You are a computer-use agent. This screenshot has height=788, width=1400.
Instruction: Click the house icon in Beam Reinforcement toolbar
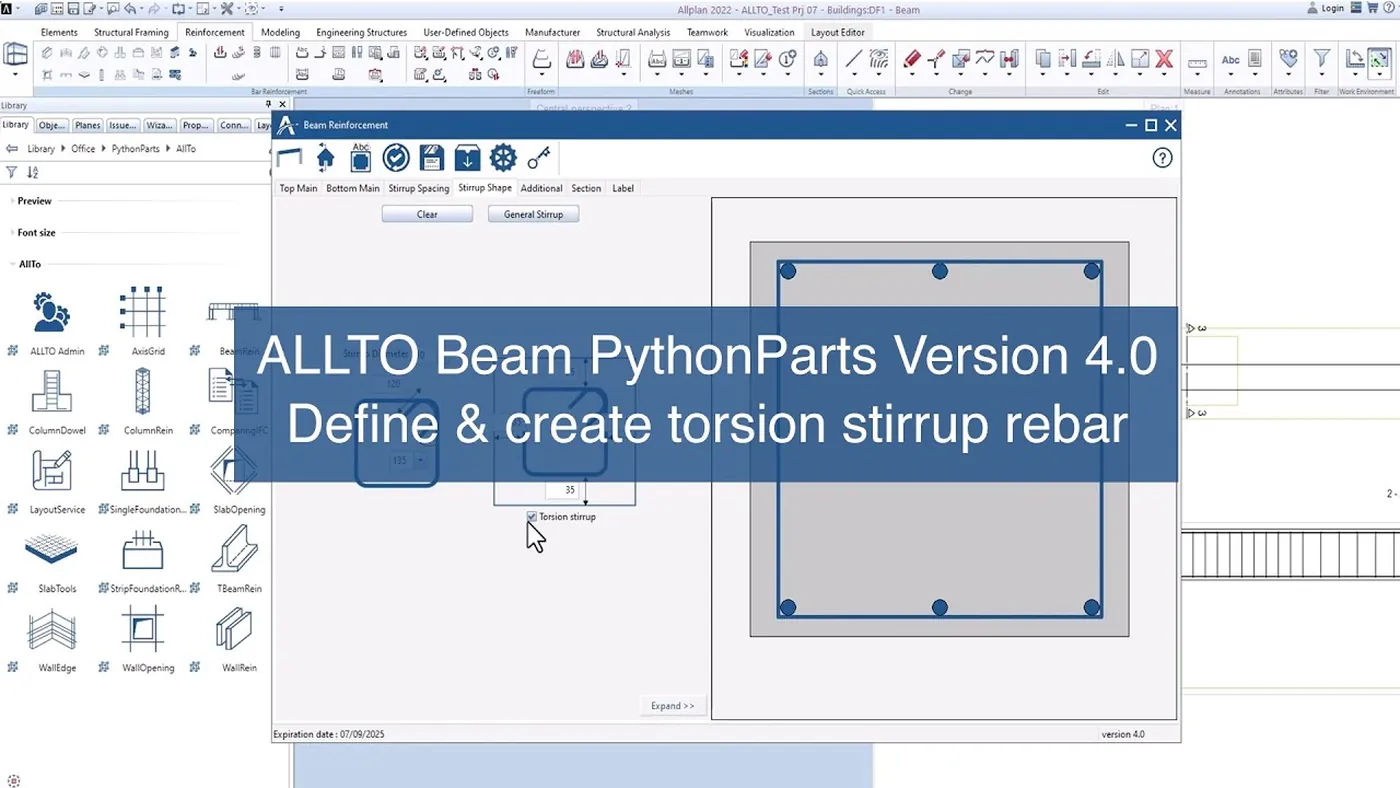click(x=326, y=158)
